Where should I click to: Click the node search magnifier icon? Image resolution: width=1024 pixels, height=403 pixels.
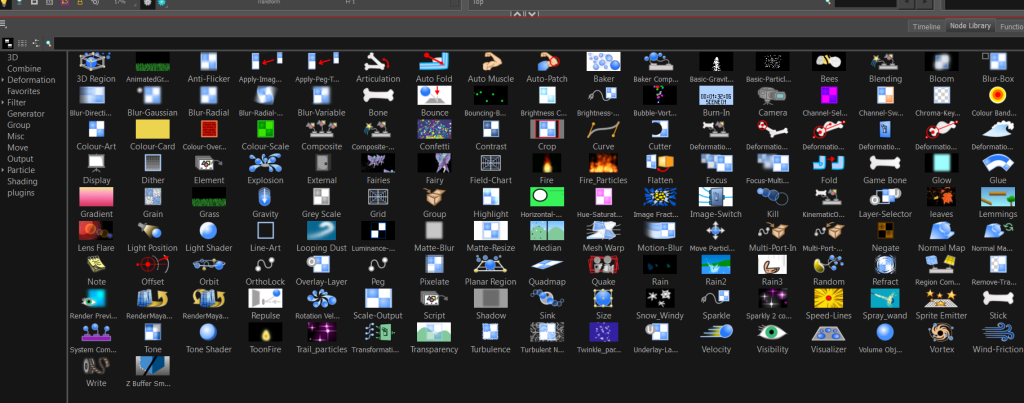coord(48,43)
